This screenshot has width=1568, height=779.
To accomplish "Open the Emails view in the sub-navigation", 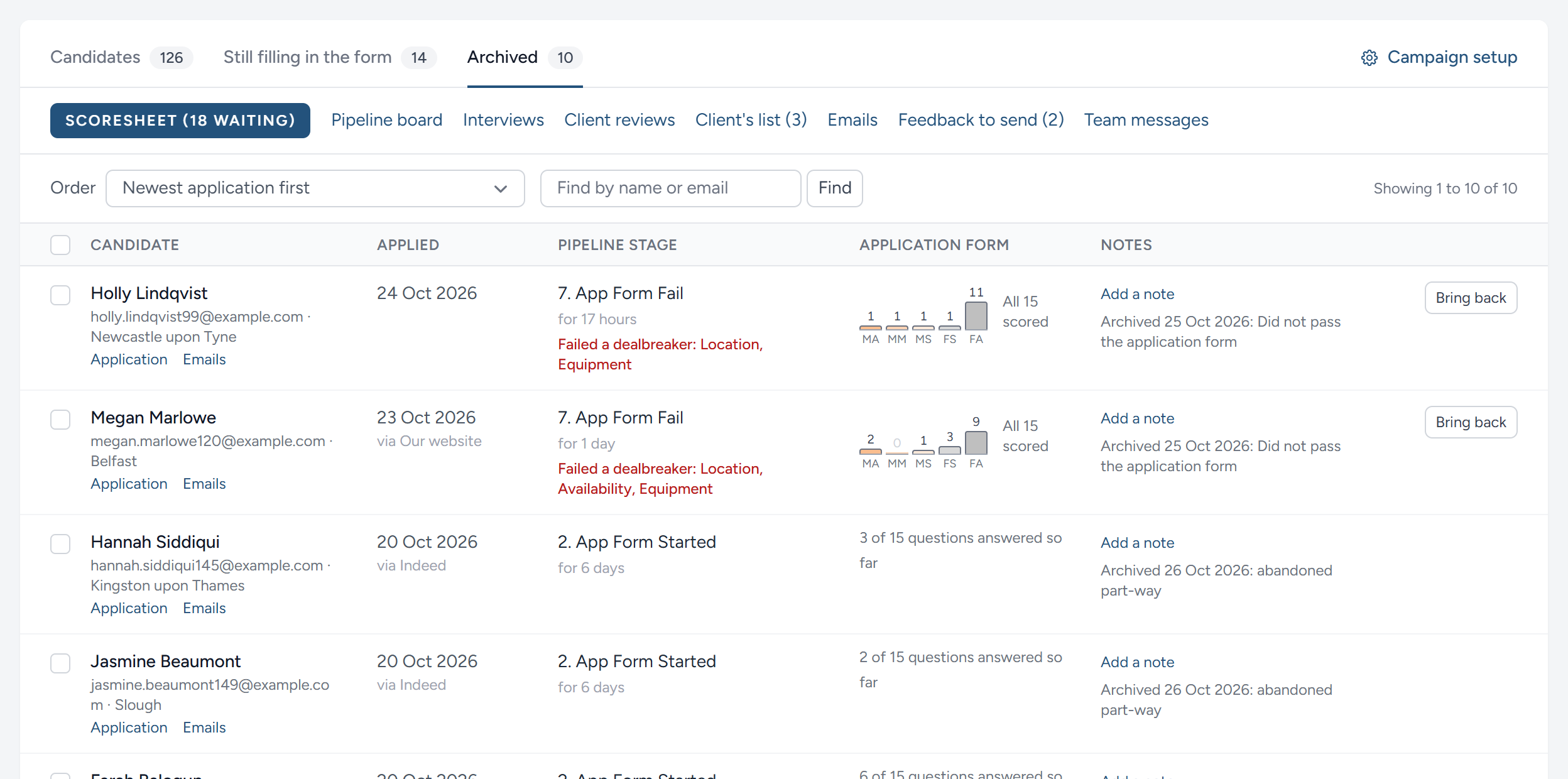I will click(x=852, y=120).
